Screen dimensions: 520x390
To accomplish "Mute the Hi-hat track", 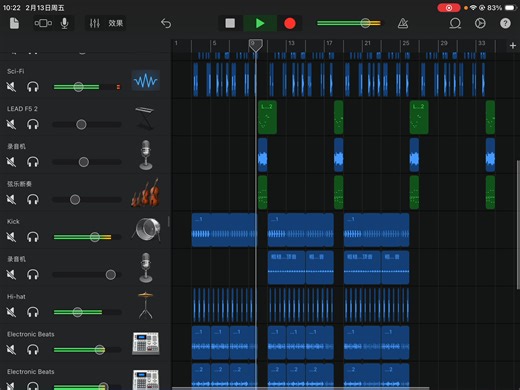I will tap(11, 312).
